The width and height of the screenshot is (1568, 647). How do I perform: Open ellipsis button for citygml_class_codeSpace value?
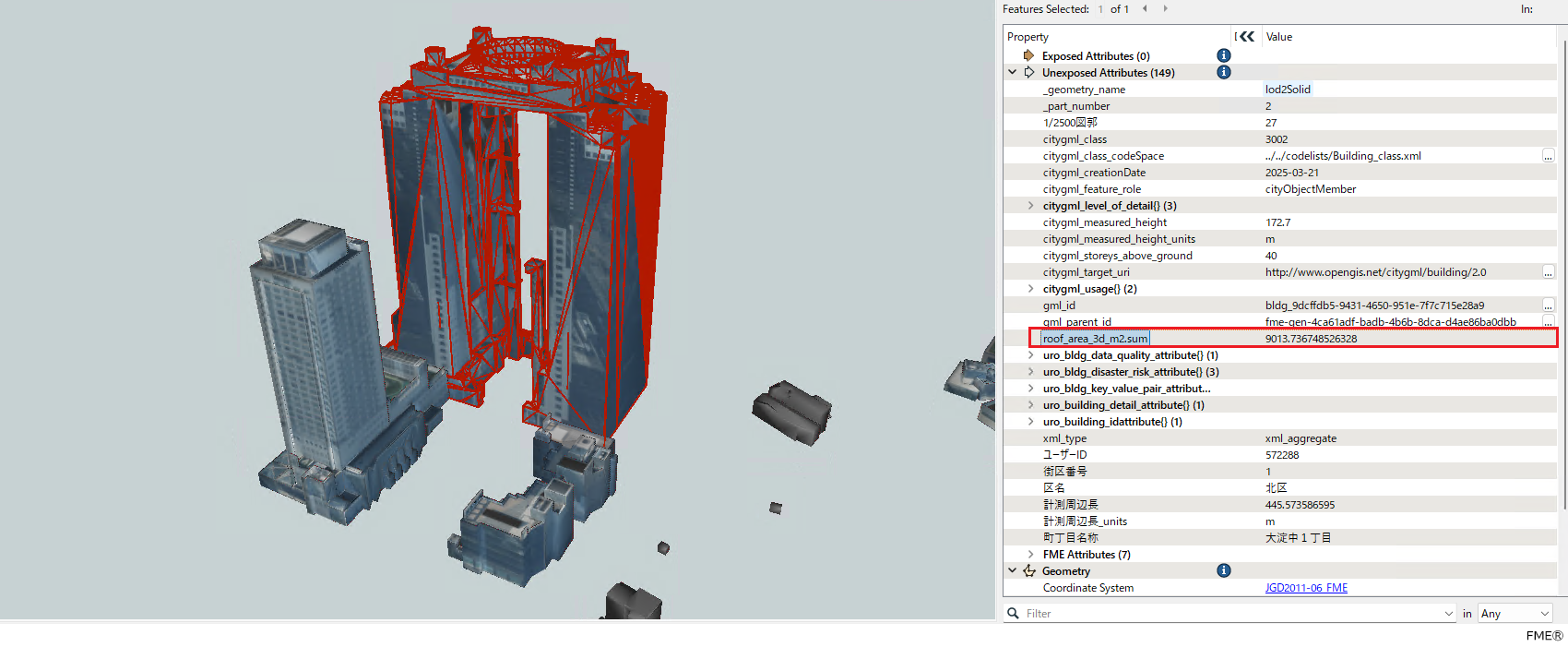click(1548, 156)
